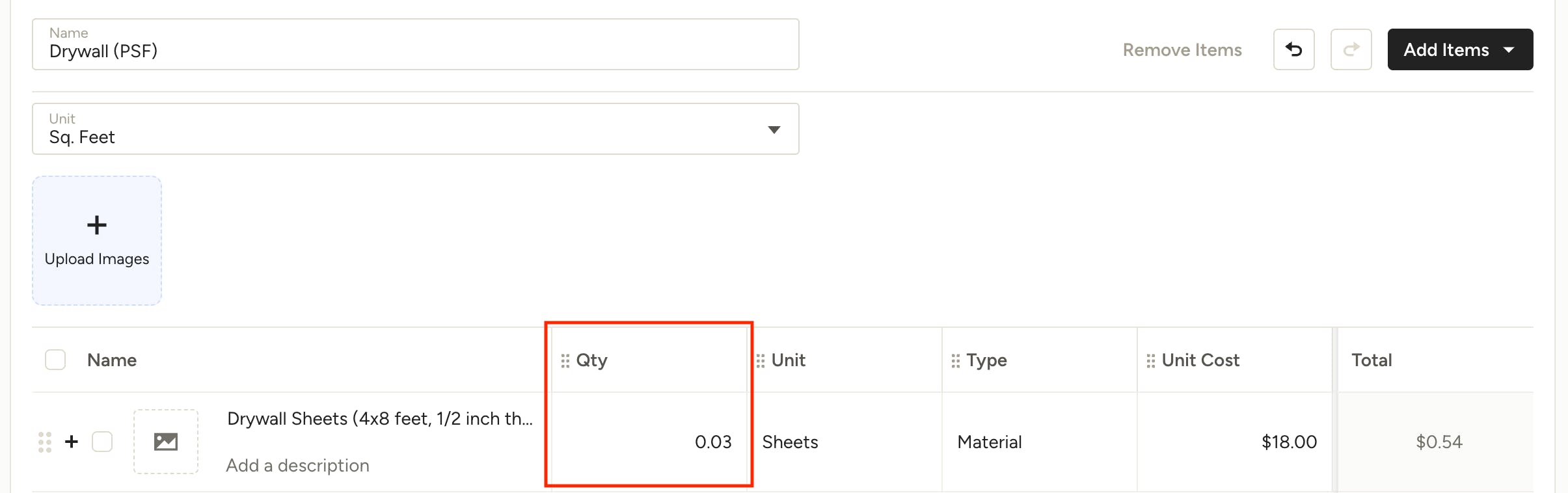Click the image placeholder for Drywall Sheets

(x=166, y=442)
